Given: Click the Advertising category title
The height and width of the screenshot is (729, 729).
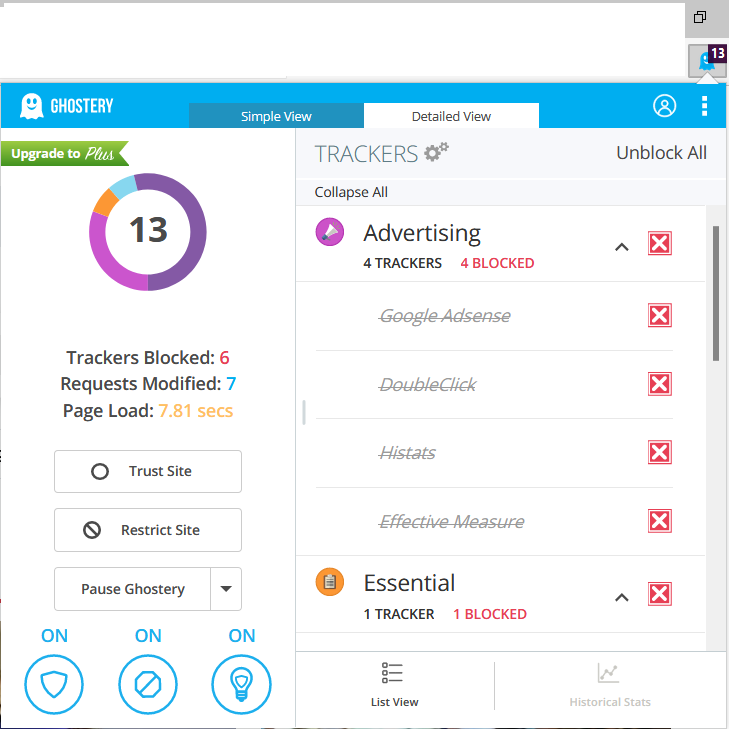Looking at the screenshot, I should tap(422, 233).
